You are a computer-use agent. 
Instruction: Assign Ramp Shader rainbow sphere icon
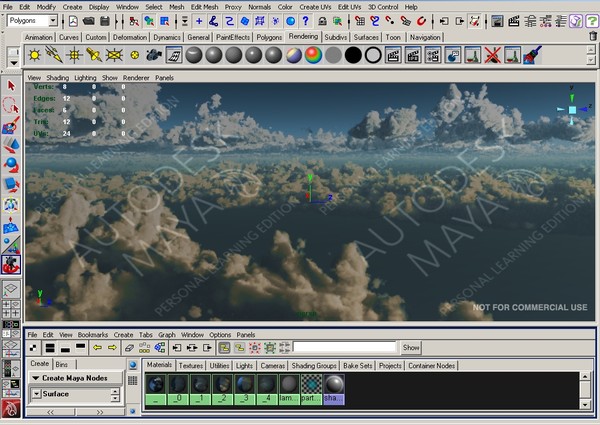(313, 55)
